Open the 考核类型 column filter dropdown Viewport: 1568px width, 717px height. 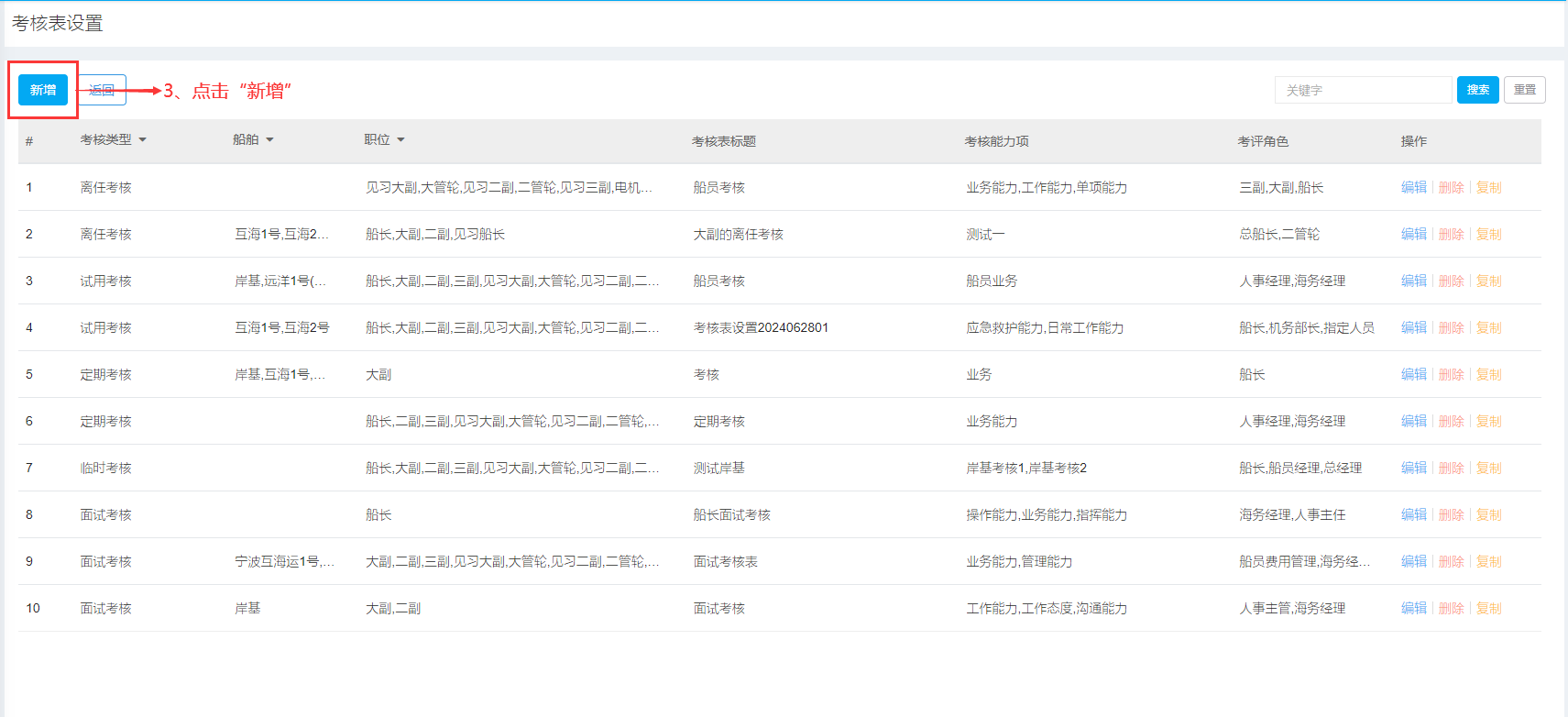[114, 140]
